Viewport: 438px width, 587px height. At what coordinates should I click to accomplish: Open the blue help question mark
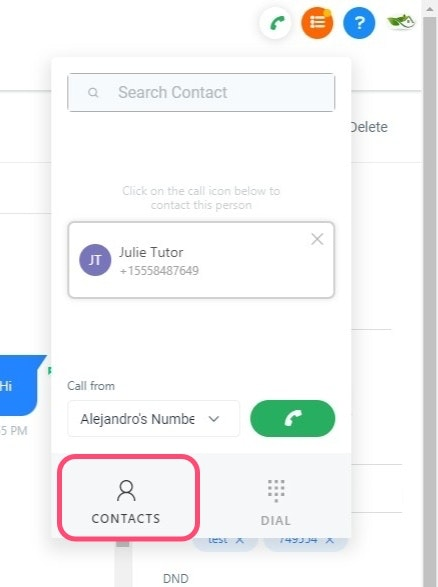point(359,24)
